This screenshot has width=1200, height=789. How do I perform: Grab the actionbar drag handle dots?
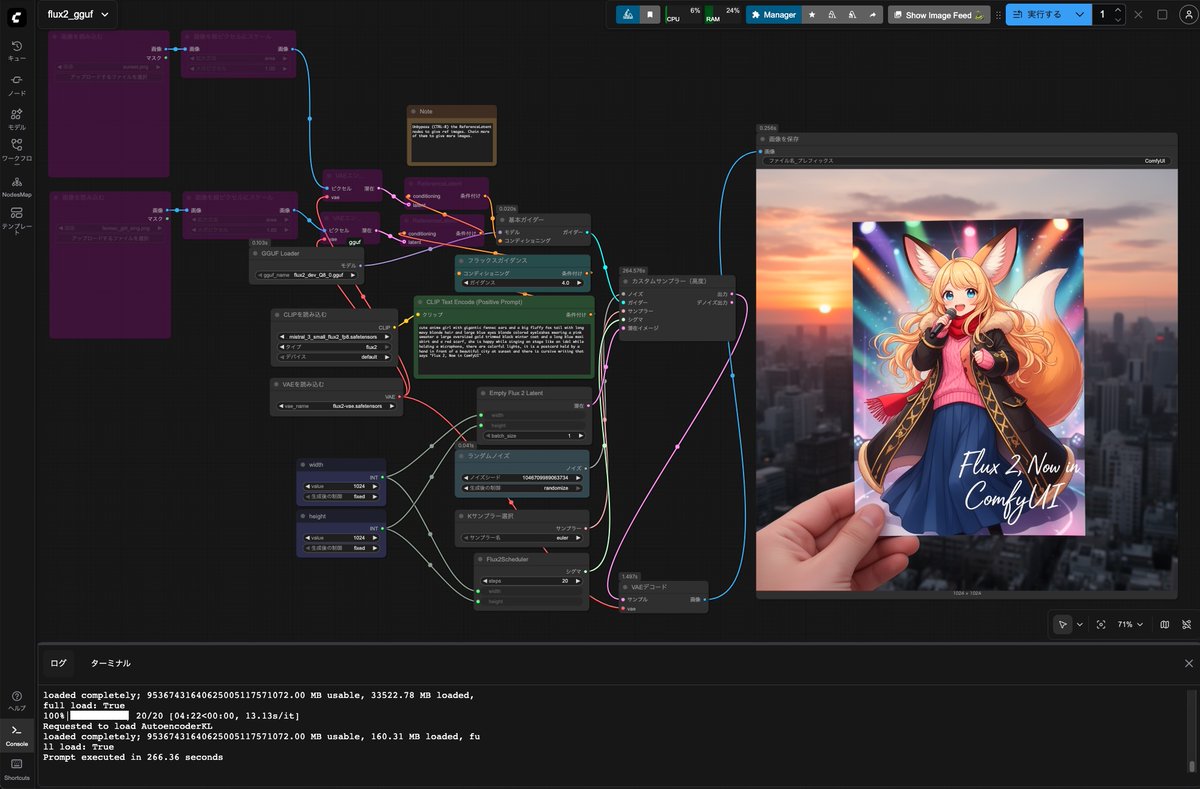tap(998, 15)
